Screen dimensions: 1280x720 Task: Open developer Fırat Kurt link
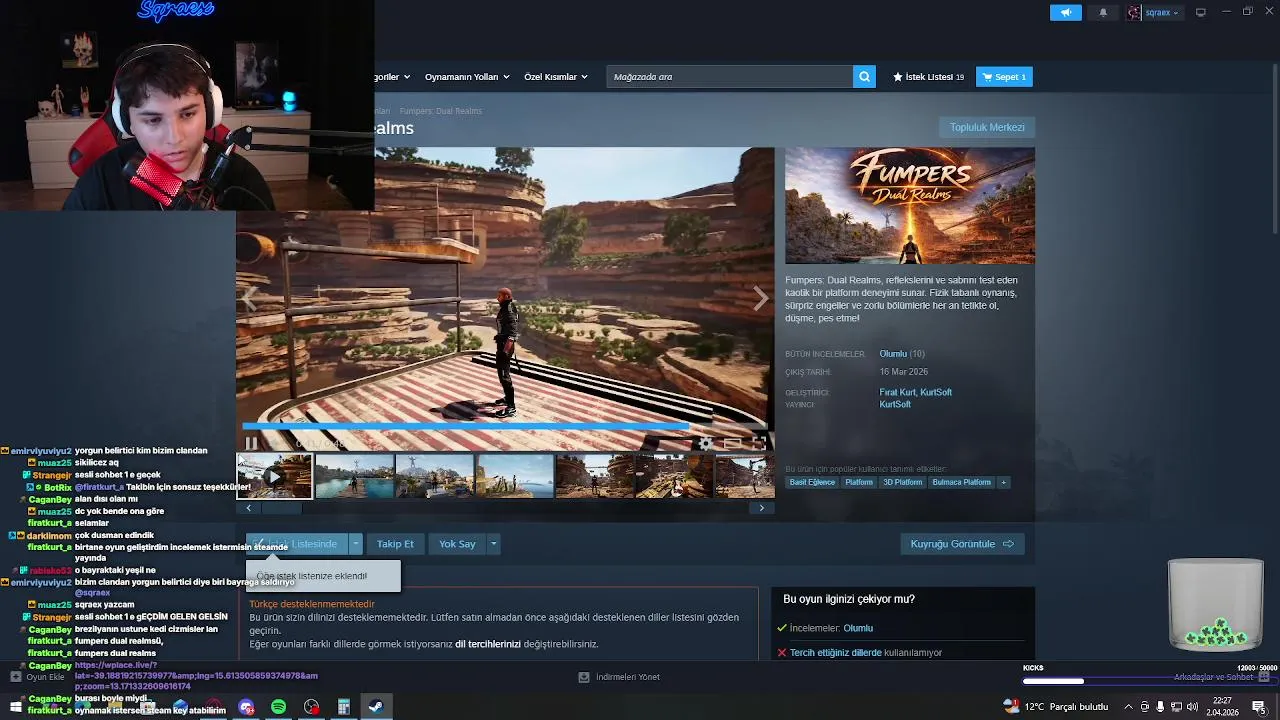[897, 393]
